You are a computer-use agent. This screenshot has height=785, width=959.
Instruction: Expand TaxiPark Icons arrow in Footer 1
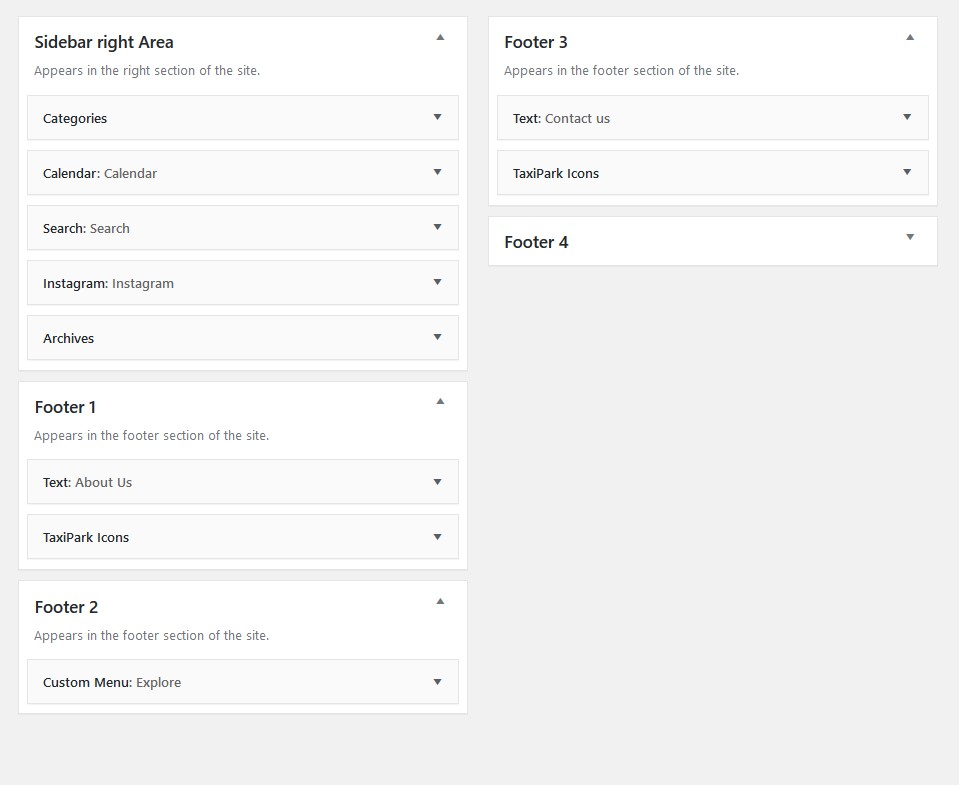437,537
